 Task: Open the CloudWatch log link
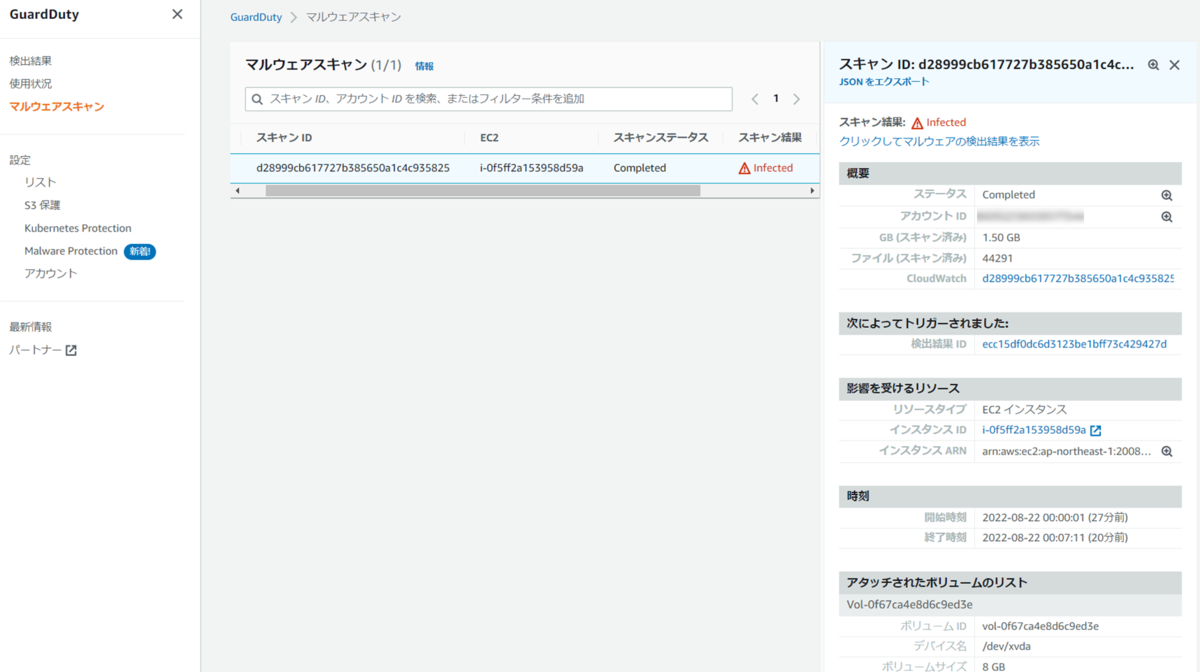click(1078, 279)
